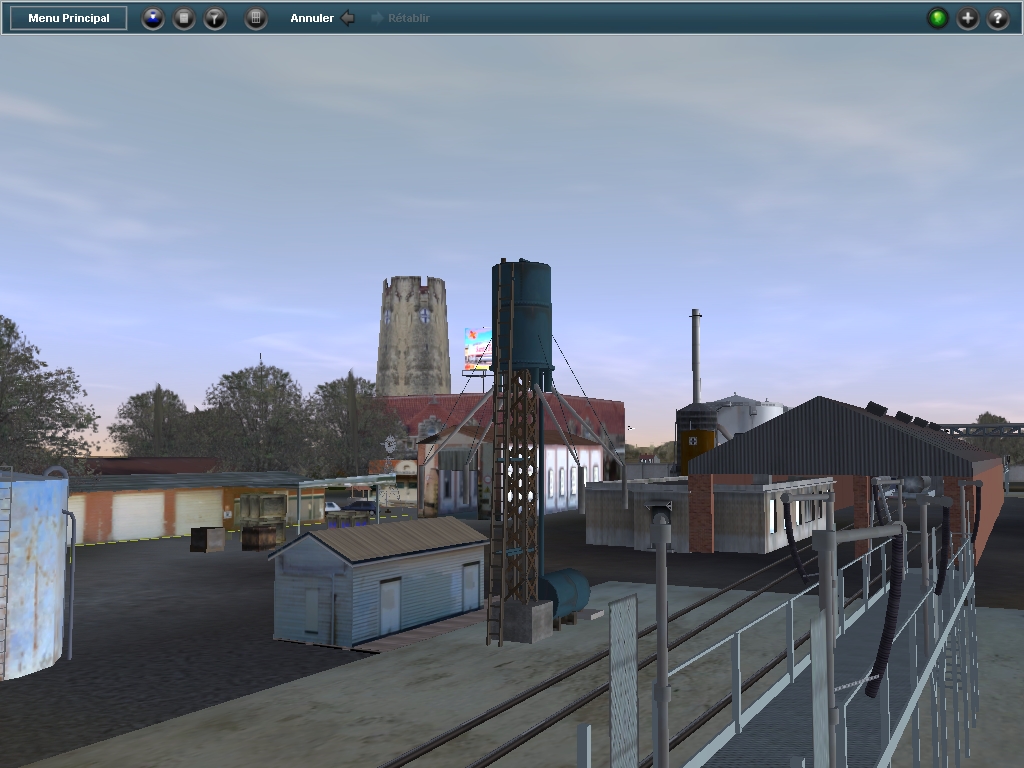Open help with the question mark icon
Viewport: 1024px width, 768px height.
pos(998,18)
